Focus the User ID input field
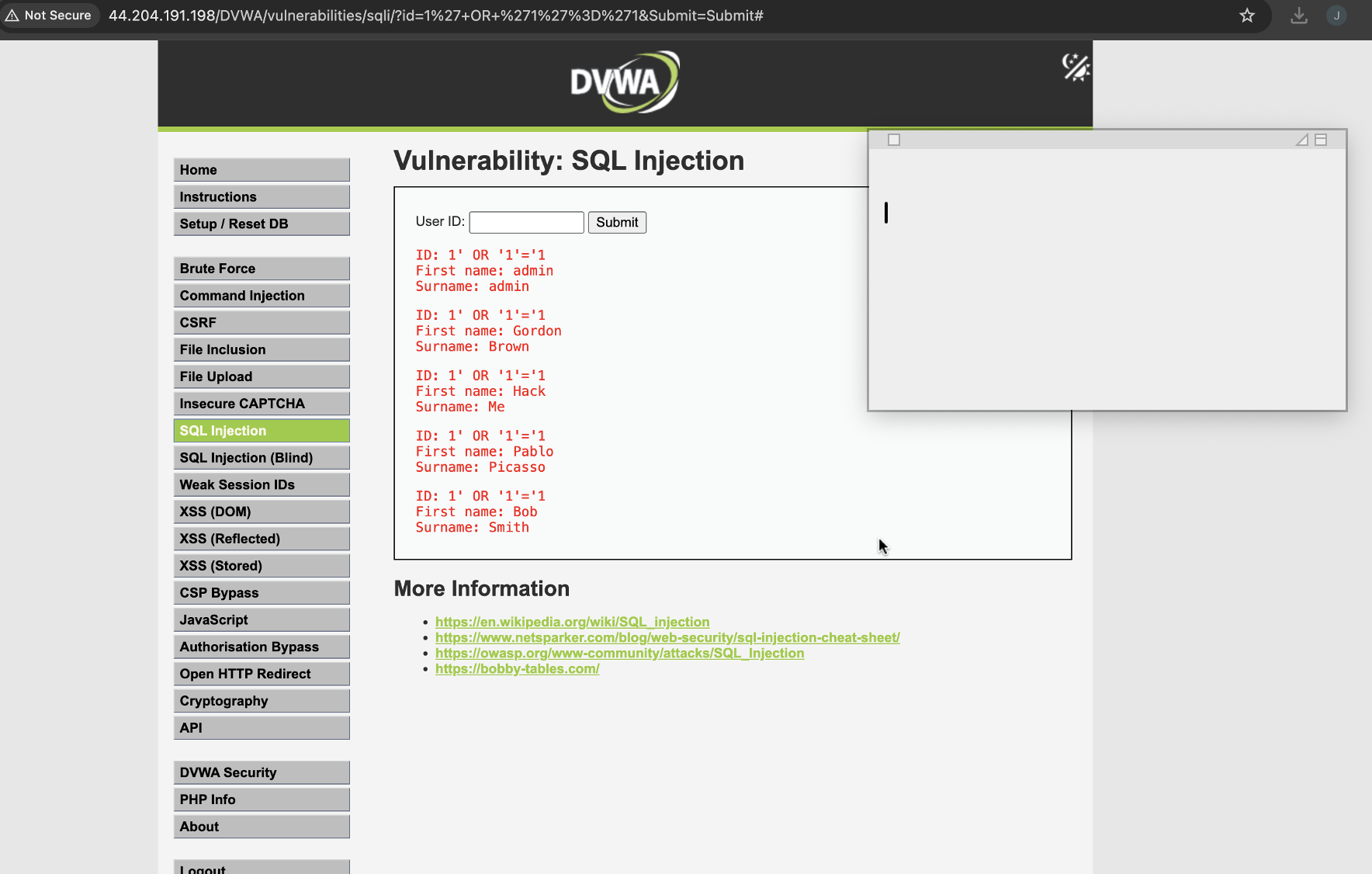This screenshot has width=1372, height=874. point(527,223)
